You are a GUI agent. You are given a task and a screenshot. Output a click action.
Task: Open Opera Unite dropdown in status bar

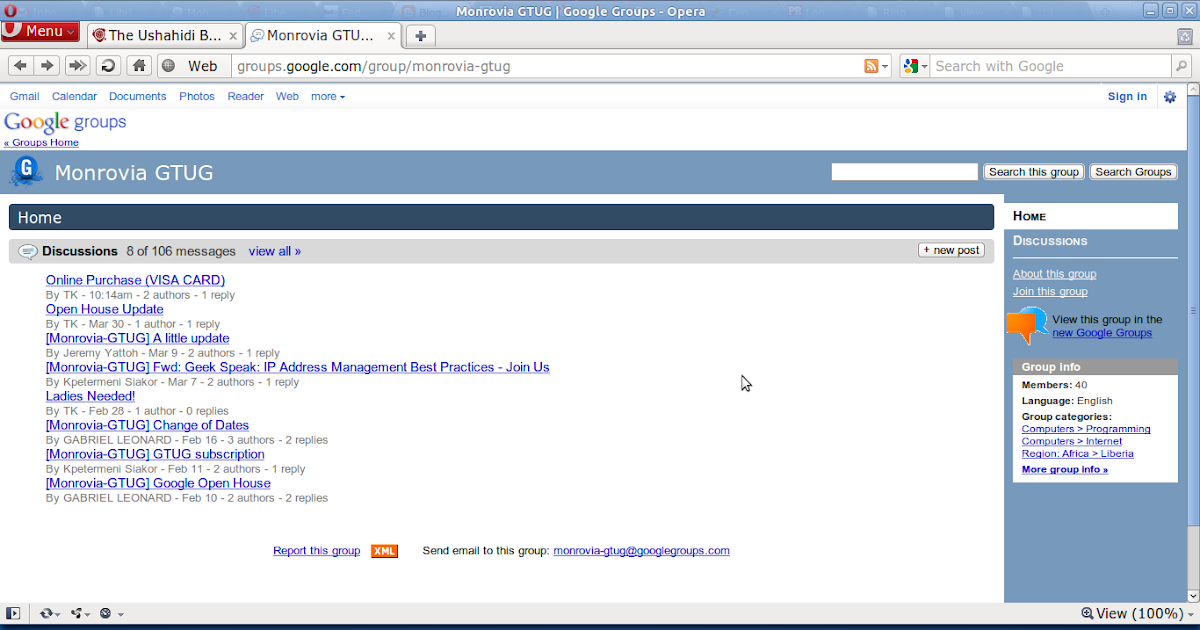tap(80, 613)
